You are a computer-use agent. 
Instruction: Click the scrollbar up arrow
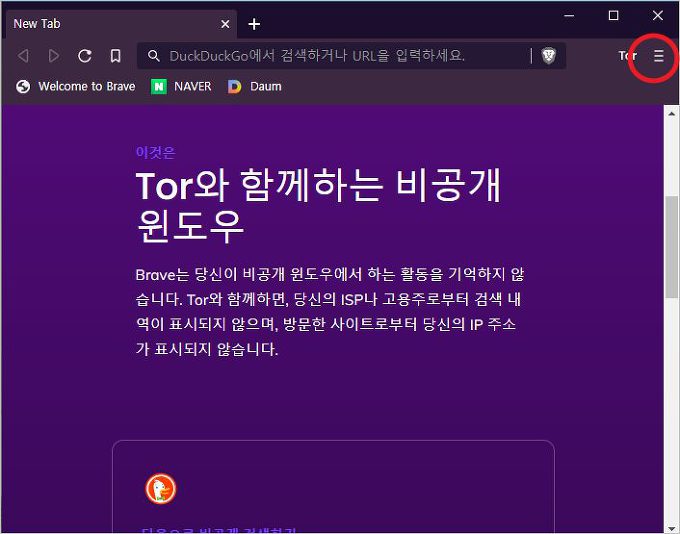[x=672, y=112]
